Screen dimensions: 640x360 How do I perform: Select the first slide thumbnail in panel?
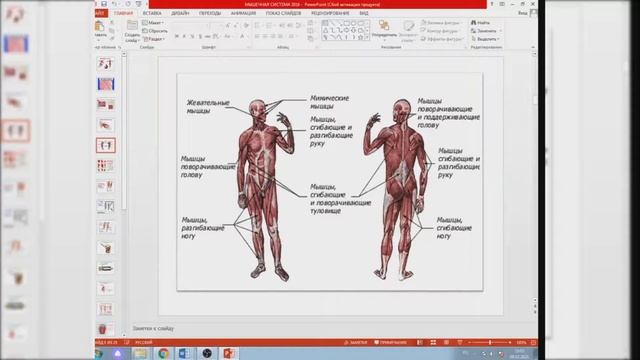106,64
